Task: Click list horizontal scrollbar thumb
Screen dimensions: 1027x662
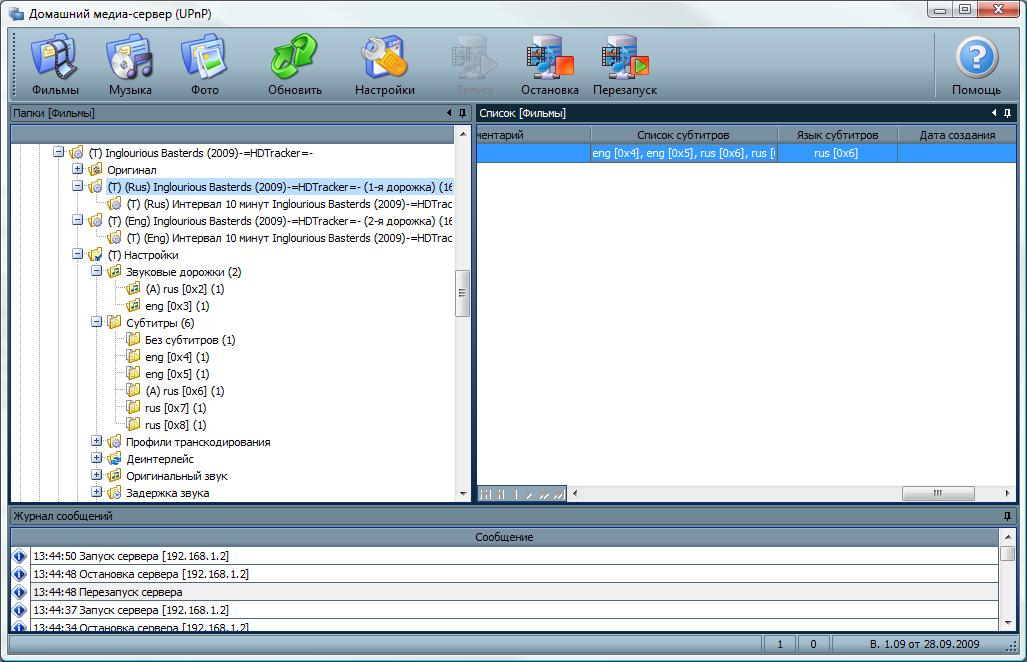Action: click(x=938, y=493)
